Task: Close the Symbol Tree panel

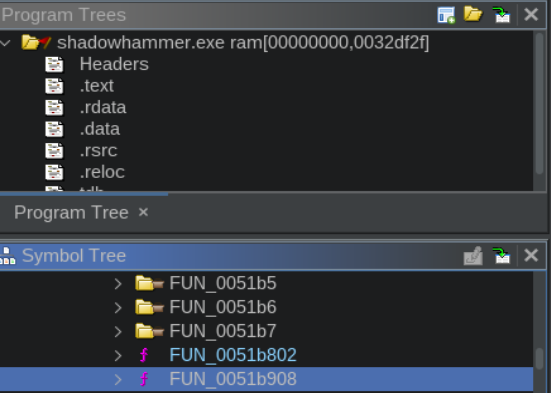Action: (531, 256)
